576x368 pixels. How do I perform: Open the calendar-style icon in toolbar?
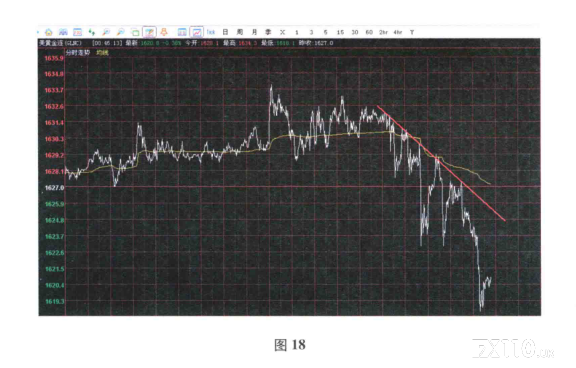pos(78,32)
